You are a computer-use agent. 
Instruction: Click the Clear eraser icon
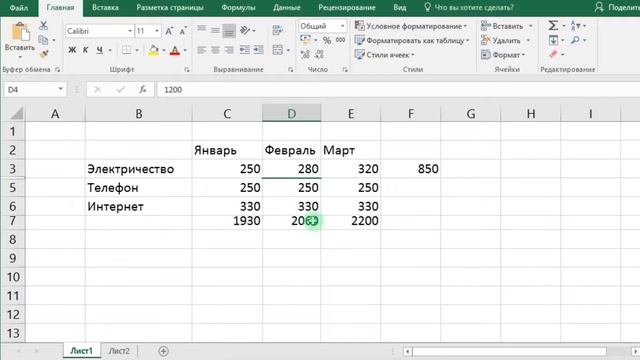click(553, 54)
